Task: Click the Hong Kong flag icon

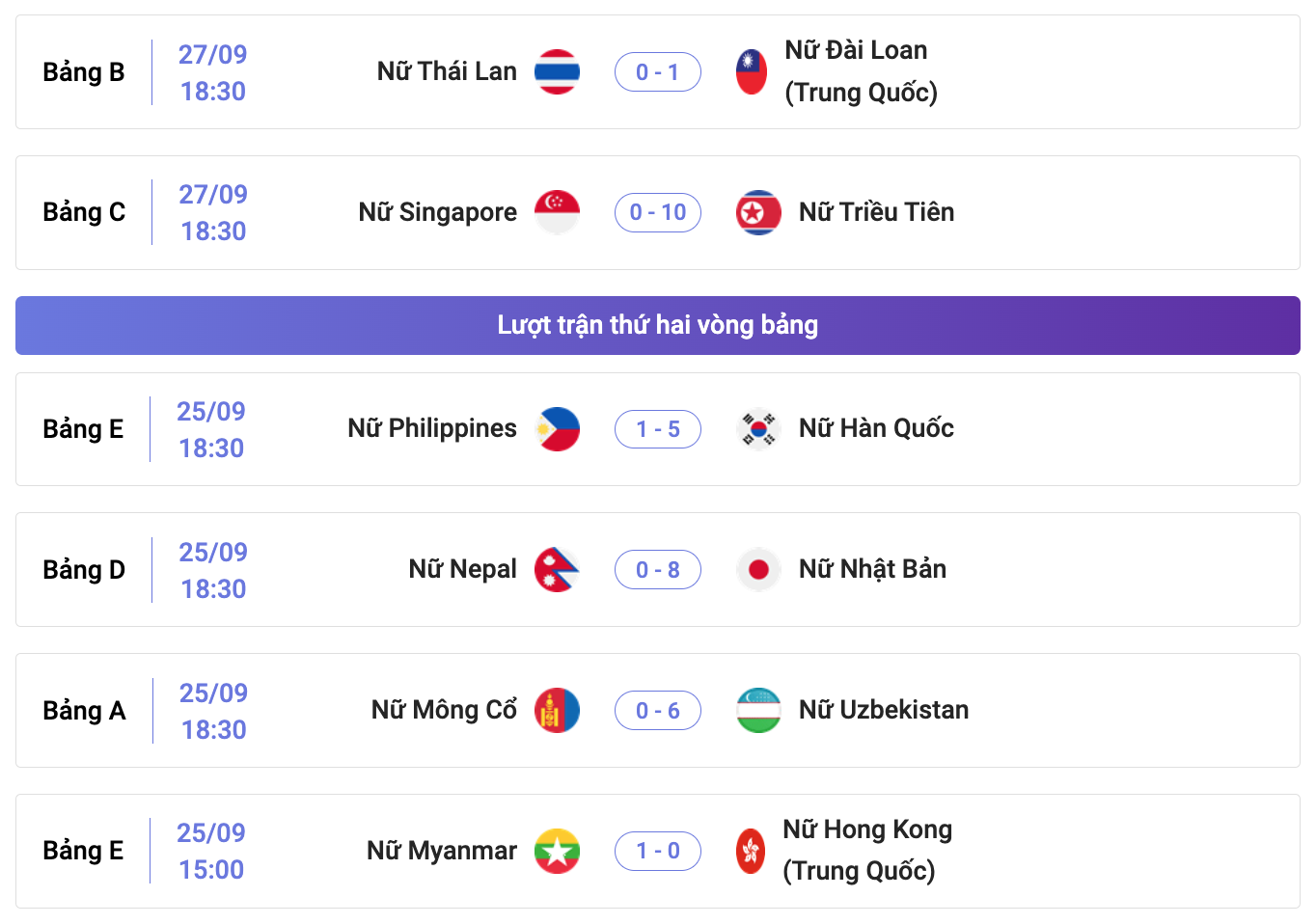Action: (751, 851)
